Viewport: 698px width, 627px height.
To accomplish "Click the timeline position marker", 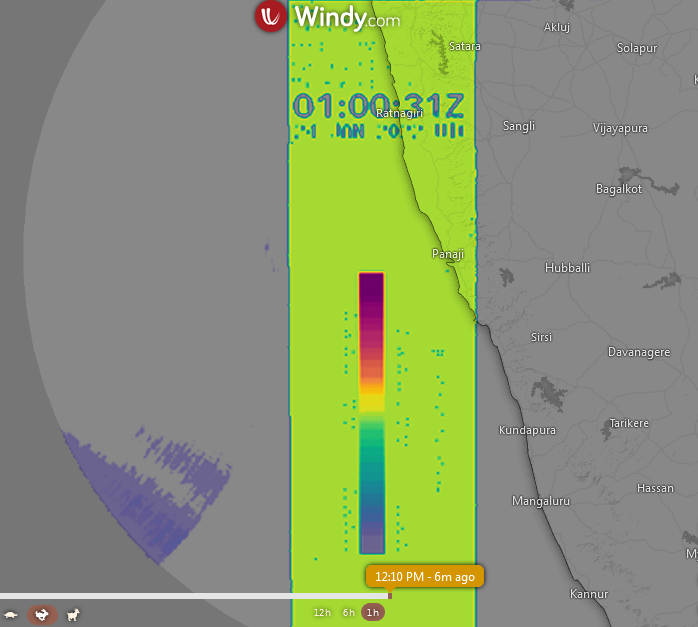I will click(x=390, y=596).
